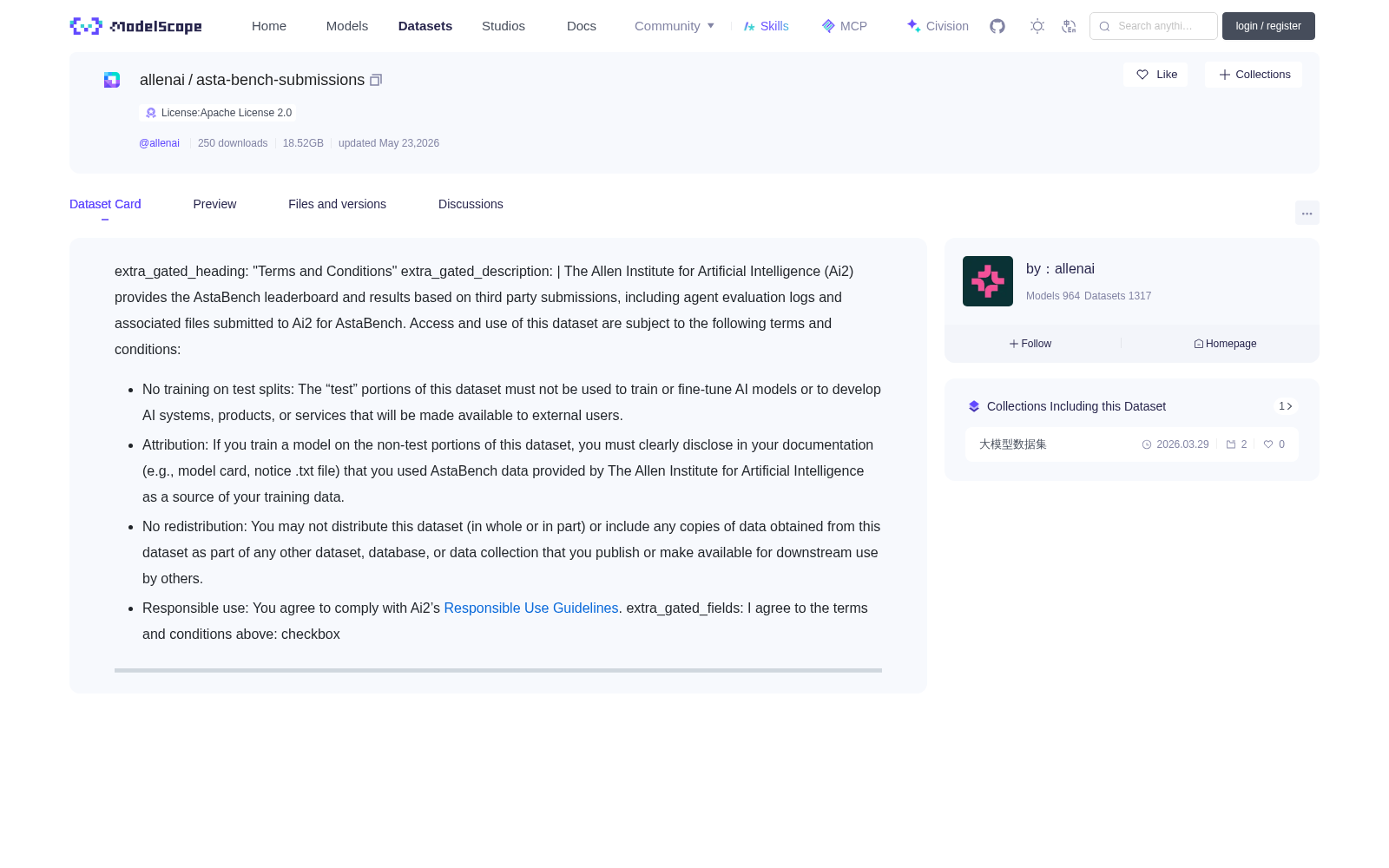Click the allenai / asta-bench-submissions title

(x=252, y=80)
